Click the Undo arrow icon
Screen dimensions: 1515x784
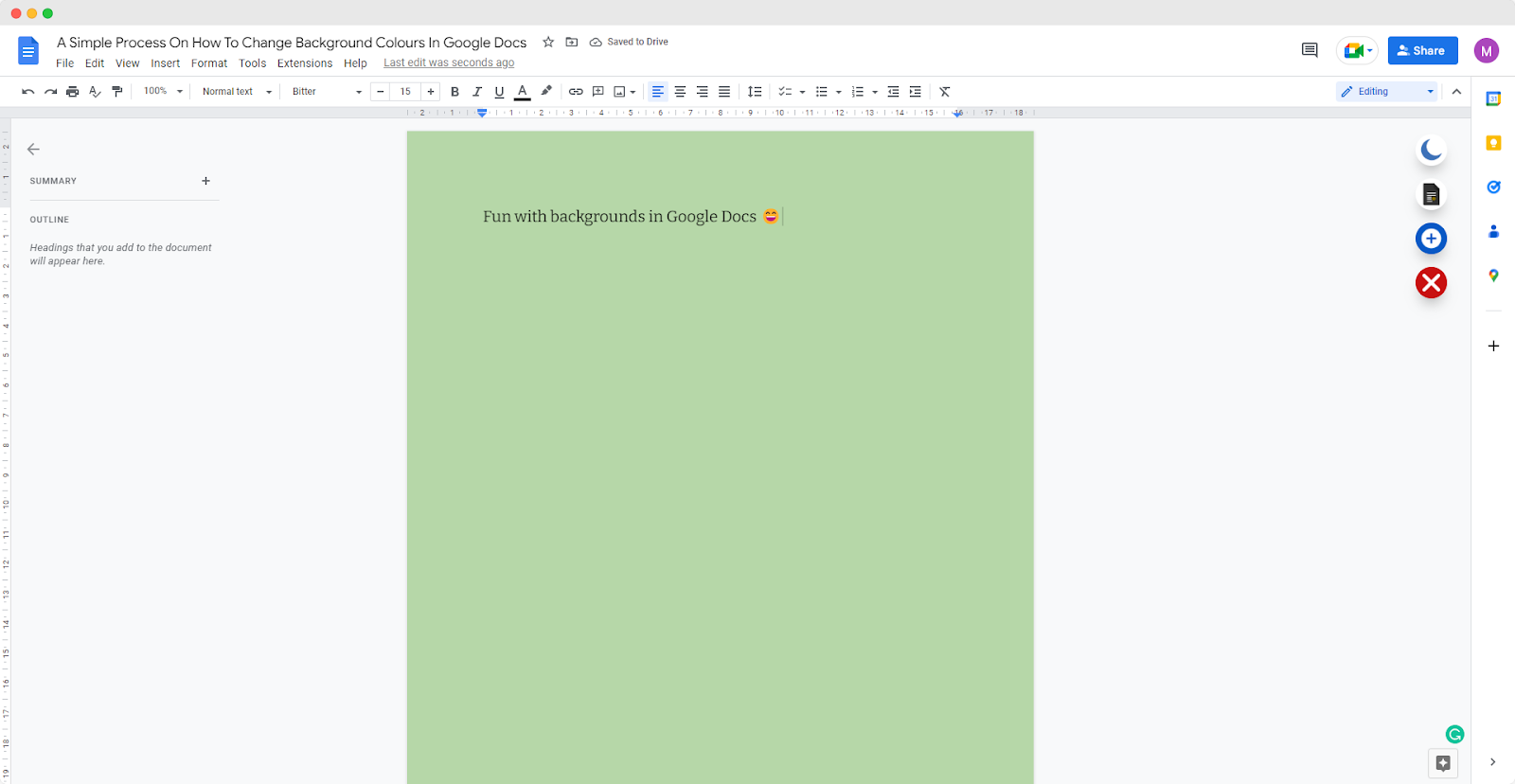point(28,92)
